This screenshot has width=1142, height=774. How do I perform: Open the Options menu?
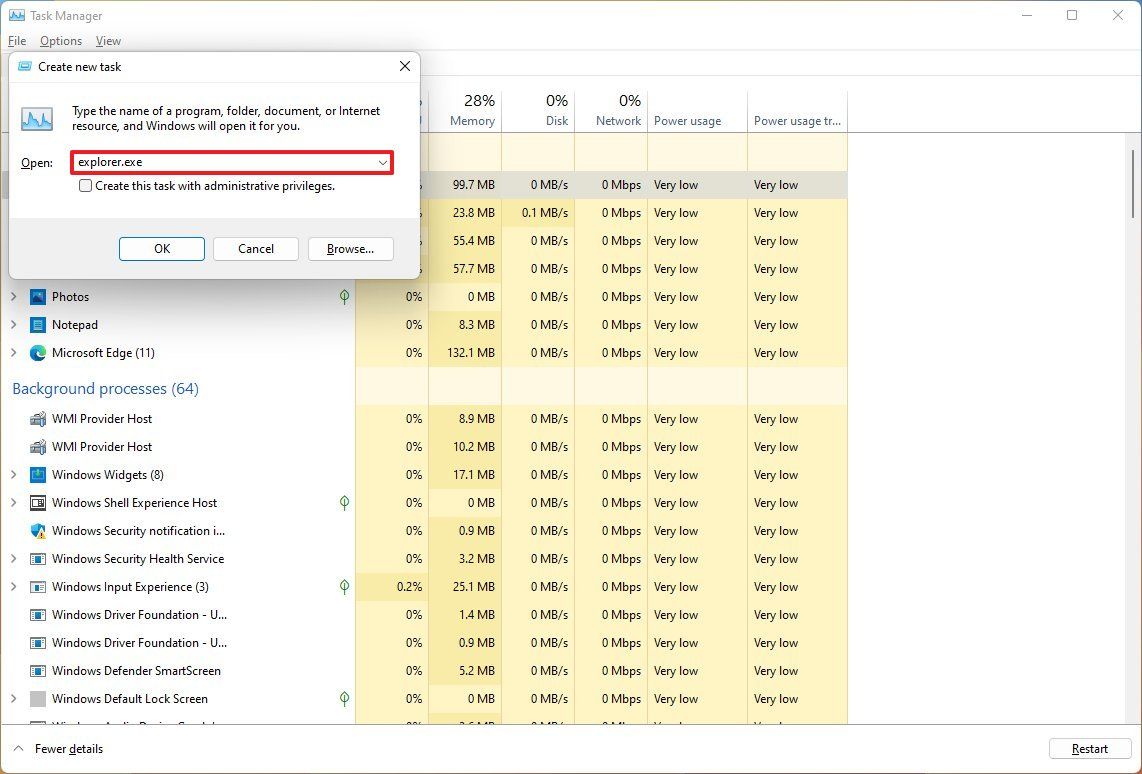(60, 40)
